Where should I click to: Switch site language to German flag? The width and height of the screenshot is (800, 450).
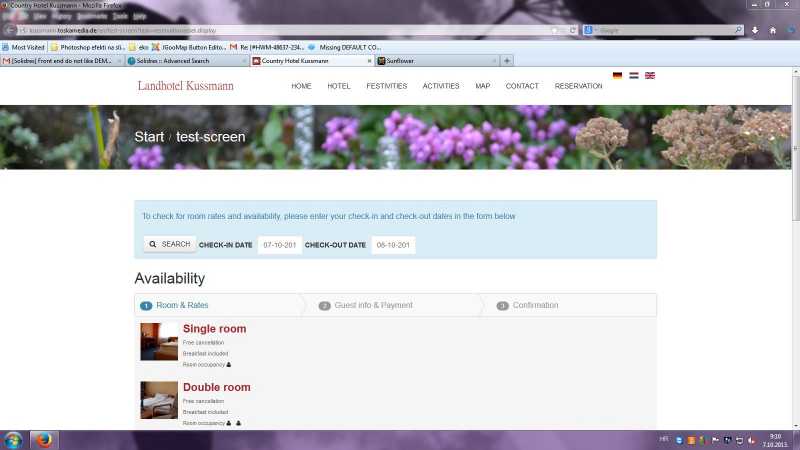(617, 75)
